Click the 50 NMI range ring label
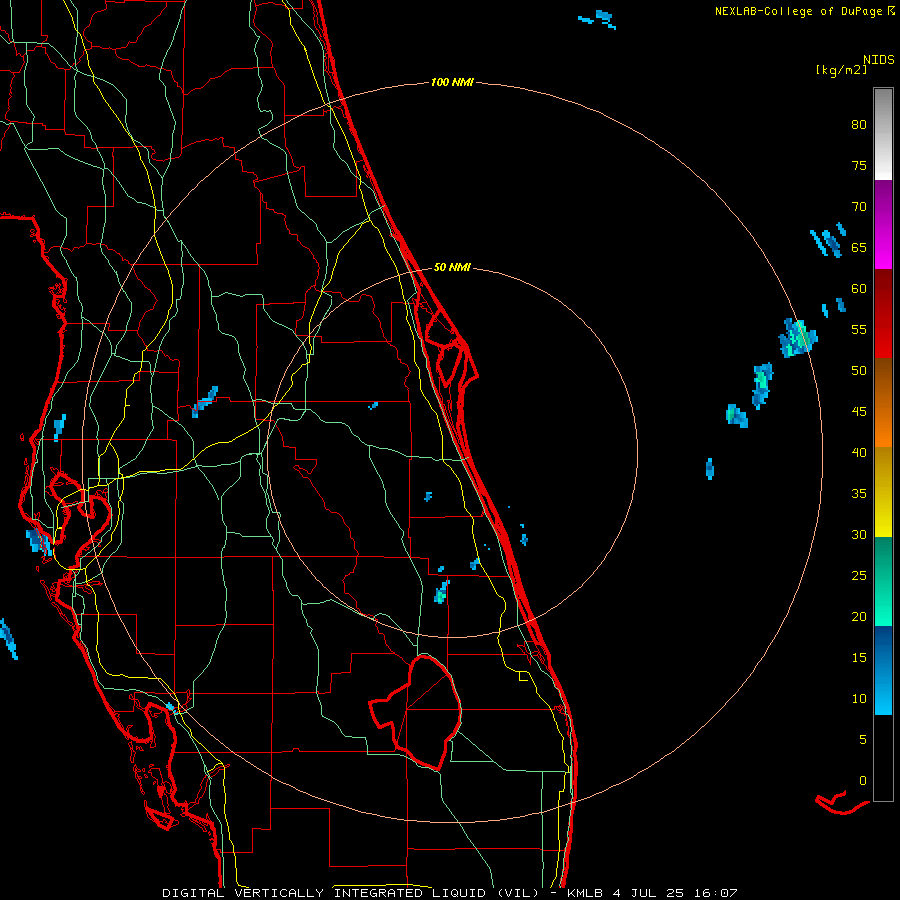 [452, 267]
